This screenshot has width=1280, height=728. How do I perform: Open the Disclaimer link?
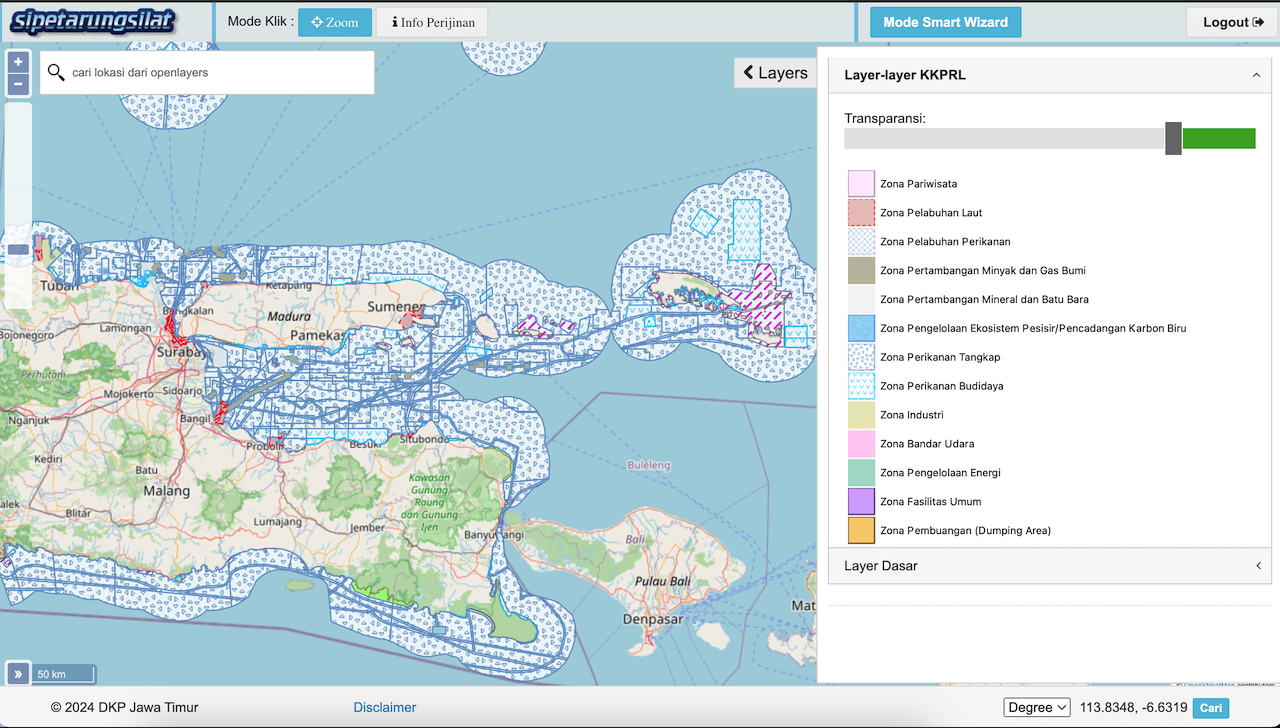[385, 707]
